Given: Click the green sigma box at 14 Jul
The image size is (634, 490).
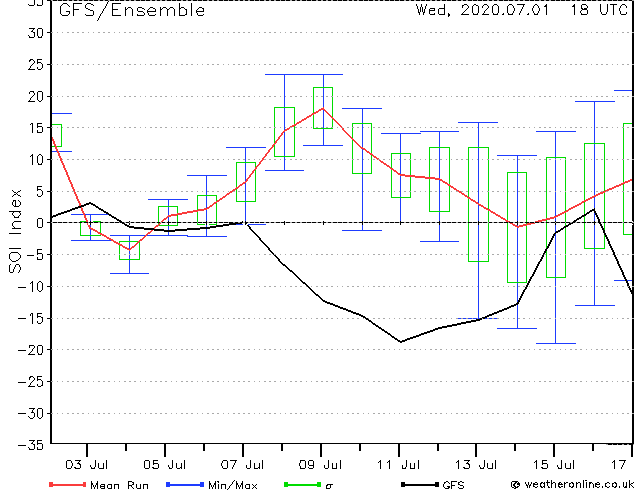Looking at the screenshot, I should point(517,228).
